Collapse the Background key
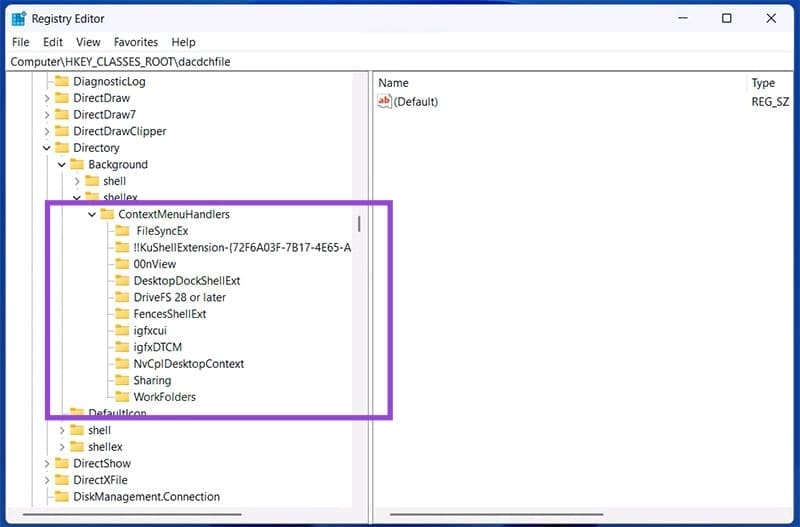The image size is (800, 527). click(62, 165)
